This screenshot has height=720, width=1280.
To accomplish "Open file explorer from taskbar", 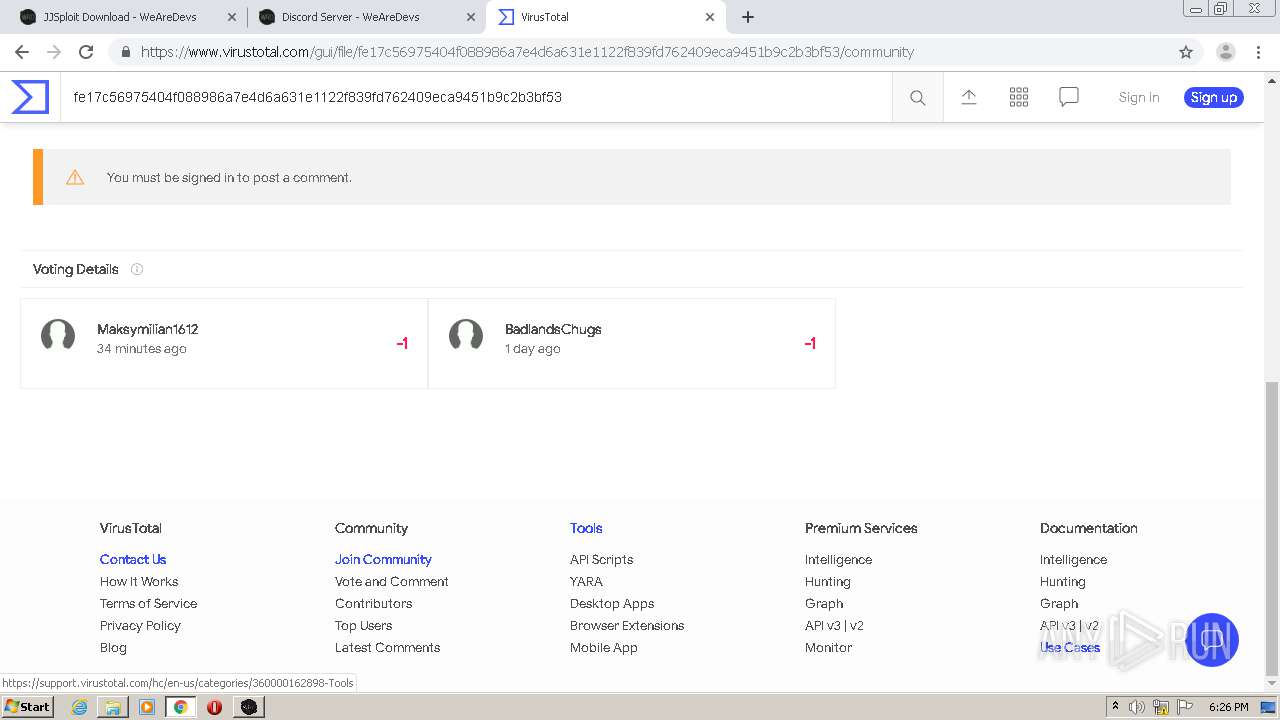I will coord(113,707).
